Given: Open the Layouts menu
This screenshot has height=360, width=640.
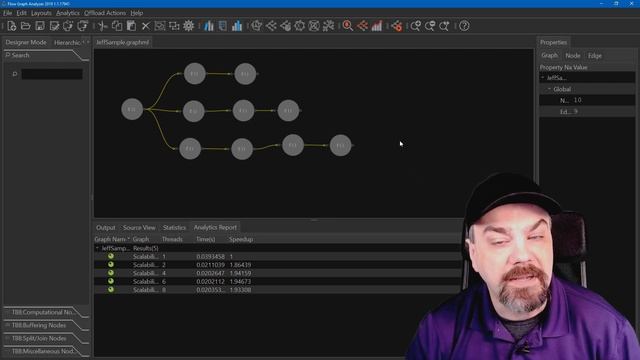Looking at the screenshot, I should tap(41, 13).
